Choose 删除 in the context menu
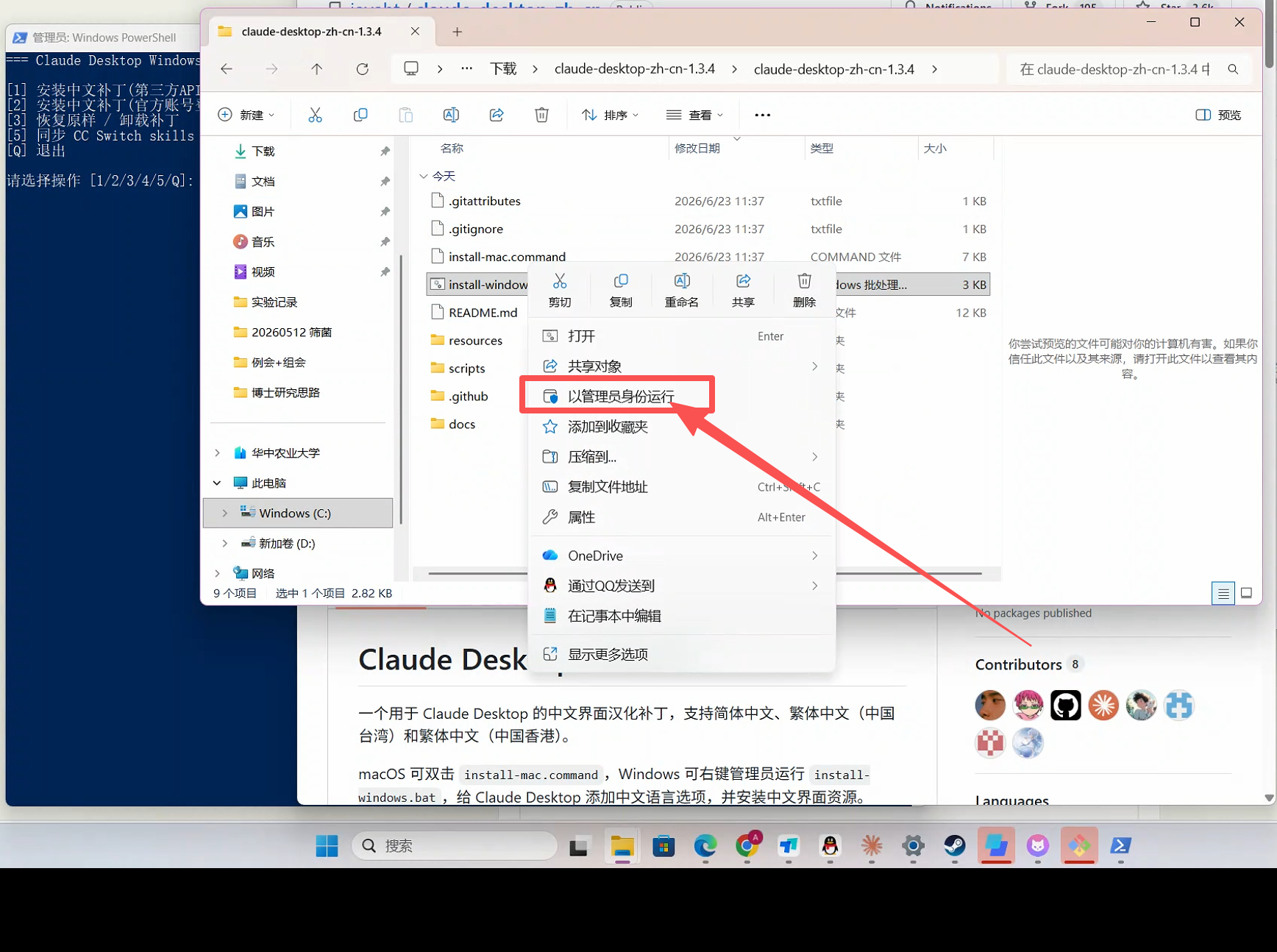This screenshot has height=952, width=1277. point(804,291)
